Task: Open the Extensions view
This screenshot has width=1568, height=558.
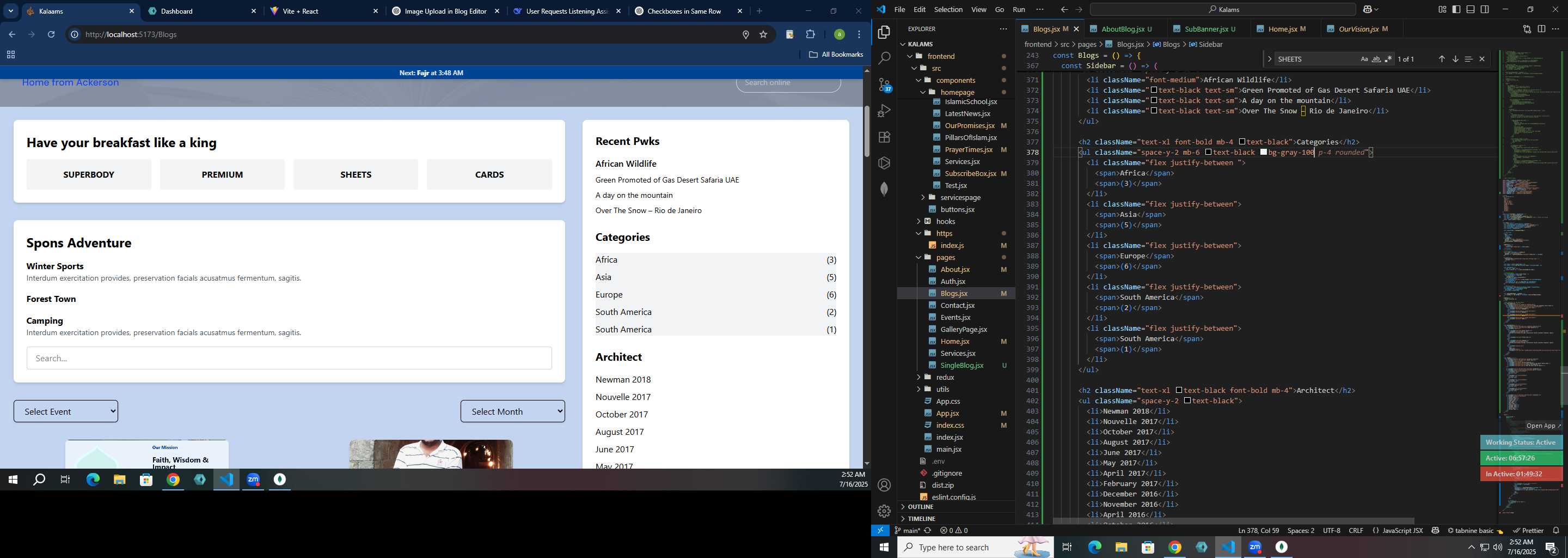Action: (884, 137)
